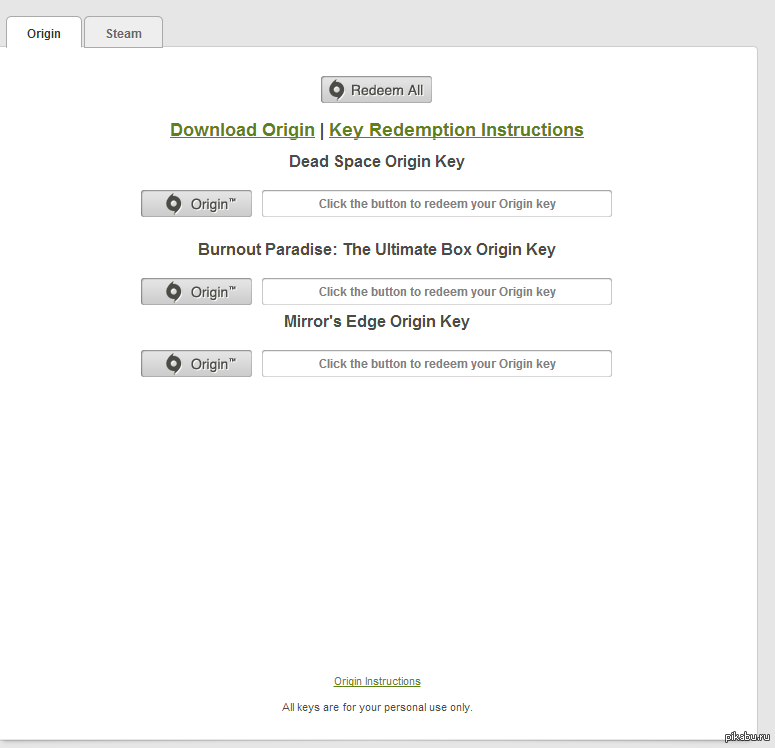Viewport: 775px width, 748px height.
Task: Open the Origin Instructions link at bottom
Action: (x=377, y=681)
